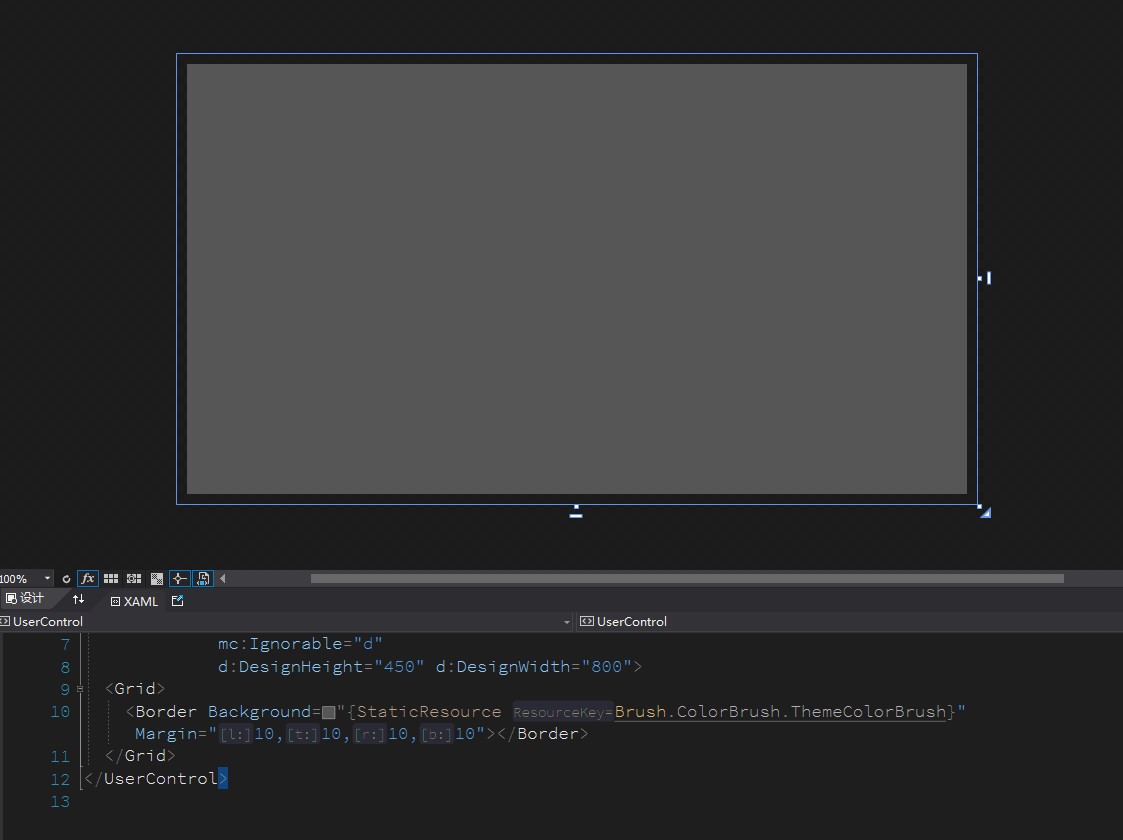This screenshot has width=1123, height=840.
Task: Open the 100% zoom level dropdown
Action: (26, 579)
